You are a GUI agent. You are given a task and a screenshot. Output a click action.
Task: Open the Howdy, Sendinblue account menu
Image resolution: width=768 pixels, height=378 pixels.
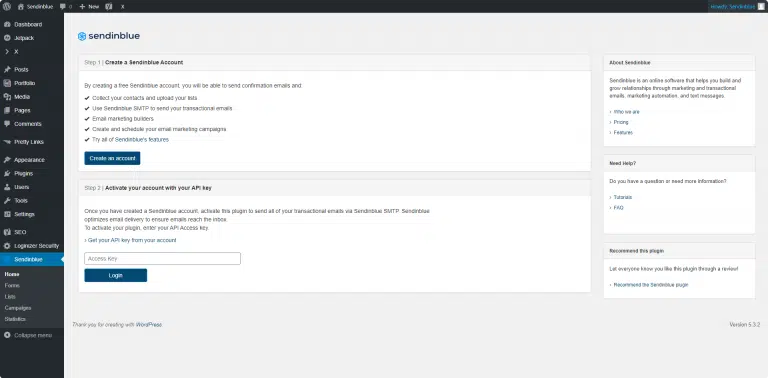[737, 7]
